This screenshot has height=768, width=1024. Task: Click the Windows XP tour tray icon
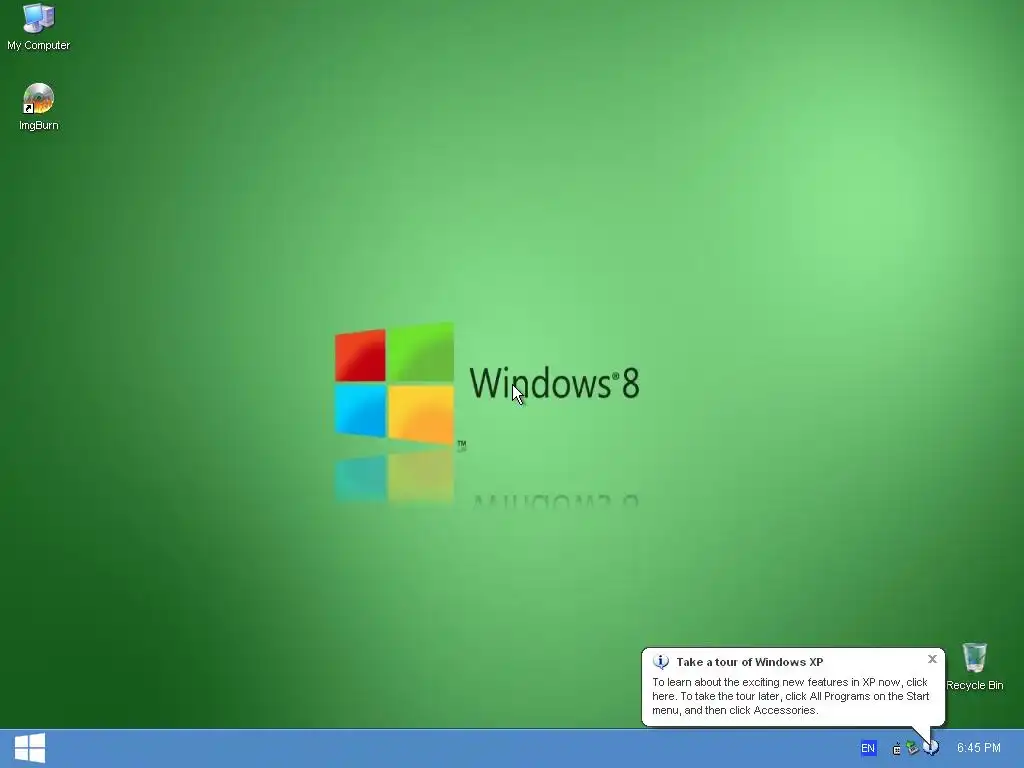click(931, 747)
